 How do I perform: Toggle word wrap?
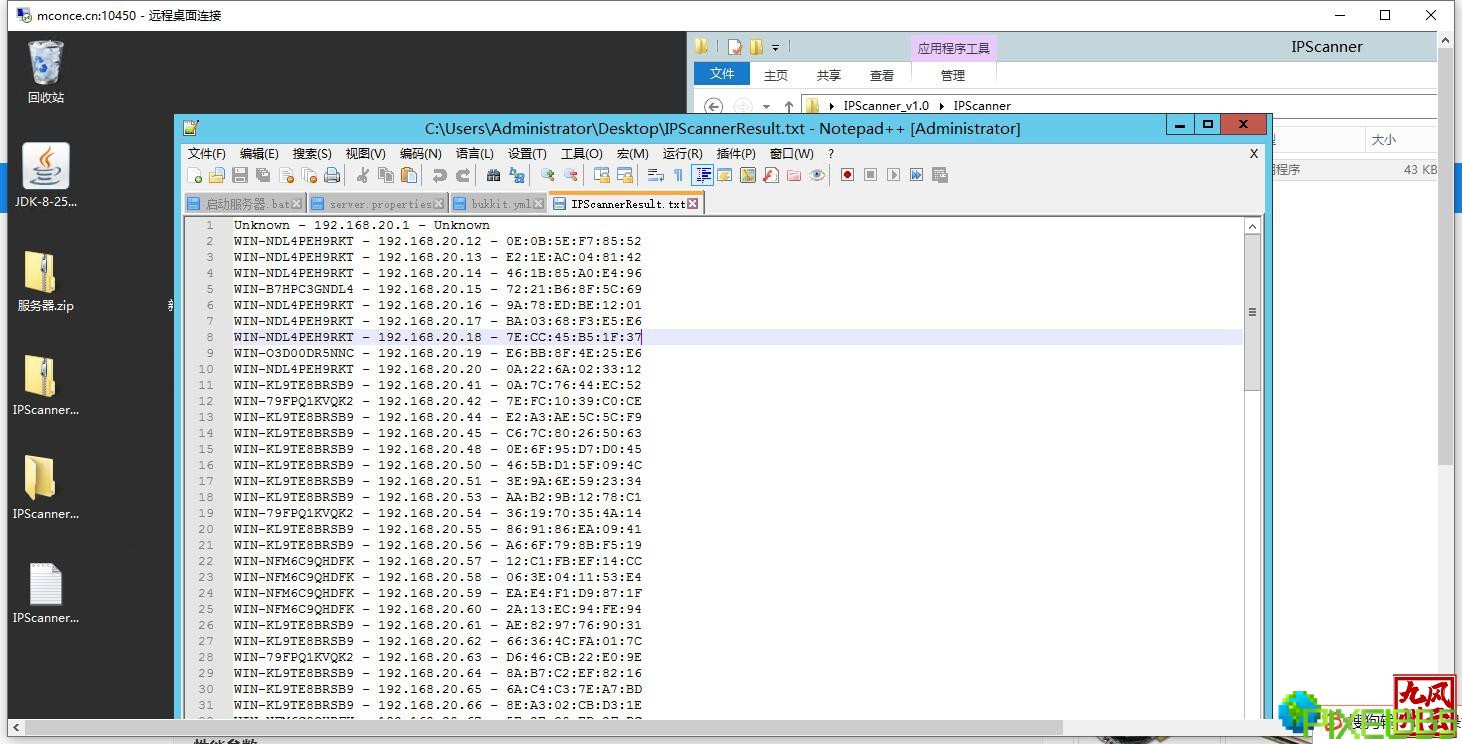point(655,175)
